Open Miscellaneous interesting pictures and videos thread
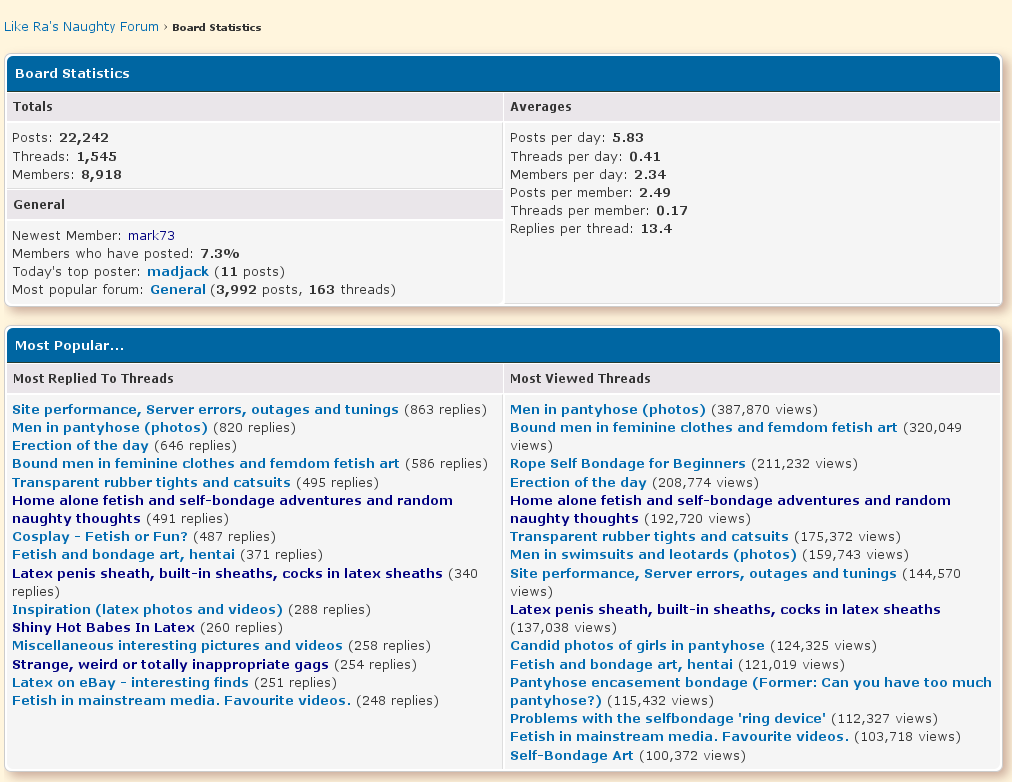The image size is (1012, 782). [x=177, y=646]
